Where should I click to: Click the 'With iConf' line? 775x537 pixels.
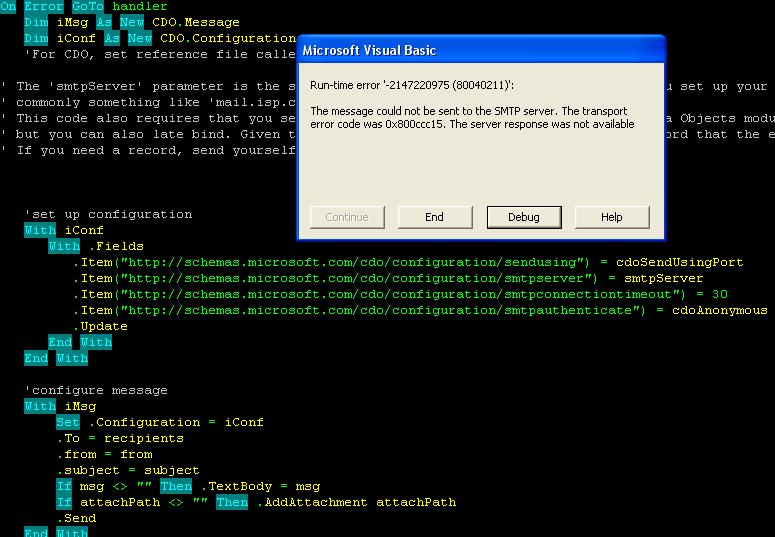[x=64, y=230]
